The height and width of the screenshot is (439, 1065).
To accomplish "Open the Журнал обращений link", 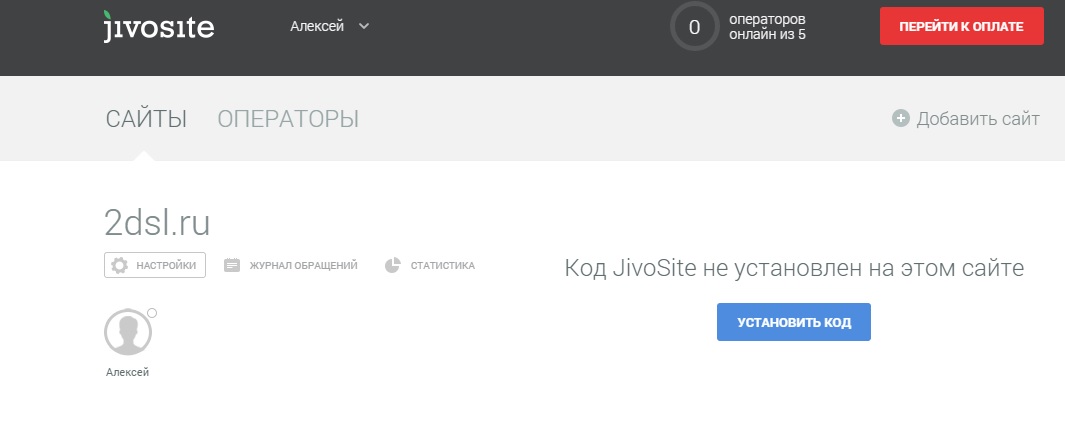I will 303,265.
